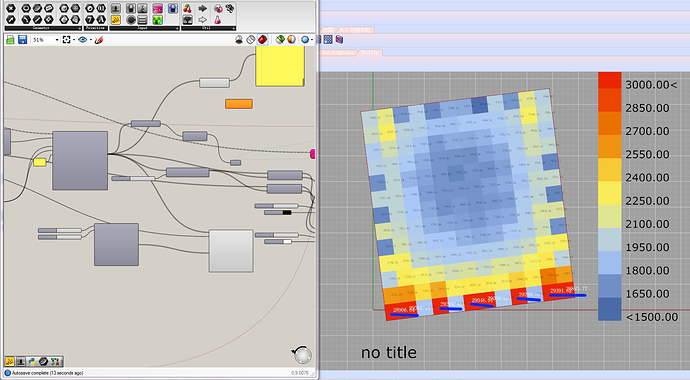Viewport: 690px width, 380px height.
Task: Select the large gray component node
Action: pyautogui.click(x=80, y=161)
